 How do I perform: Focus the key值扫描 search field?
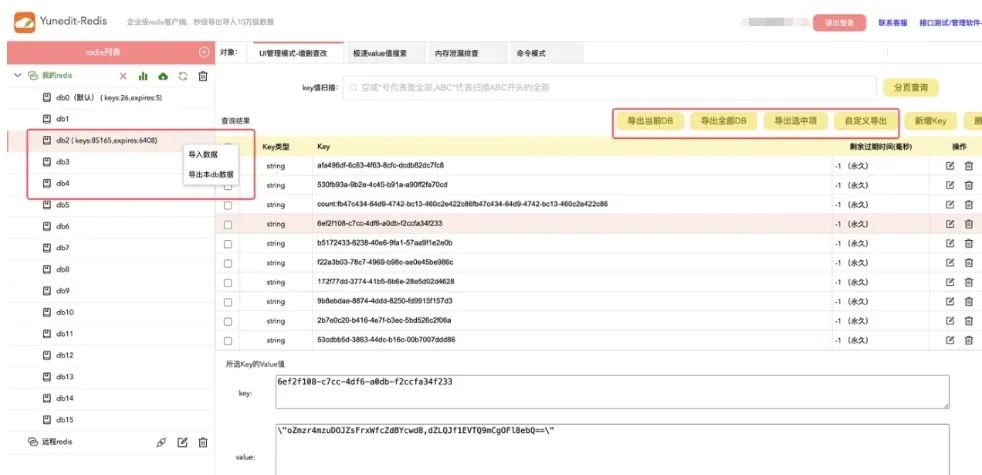pos(609,88)
